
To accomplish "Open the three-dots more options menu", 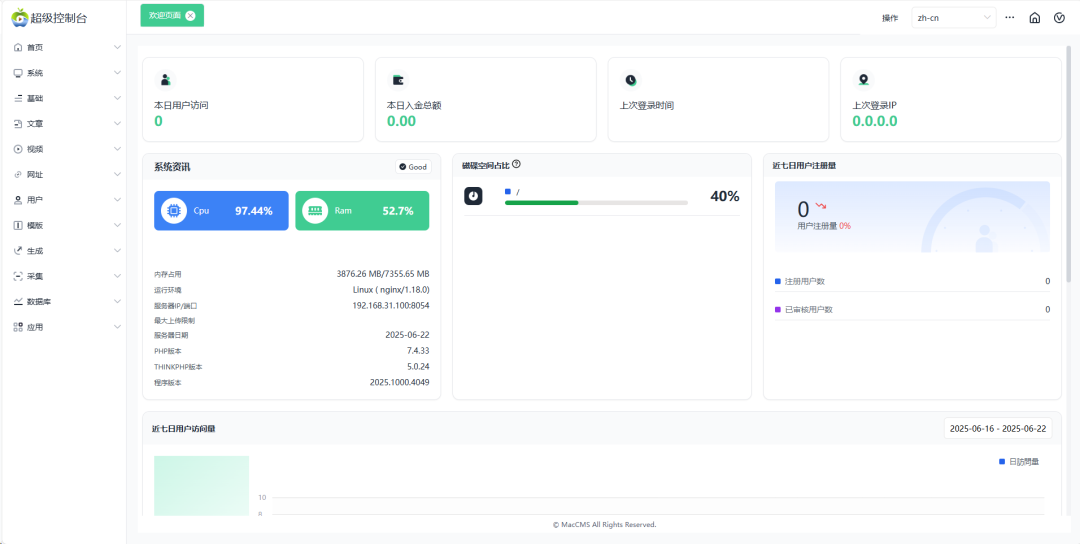I will [1010, 17].
